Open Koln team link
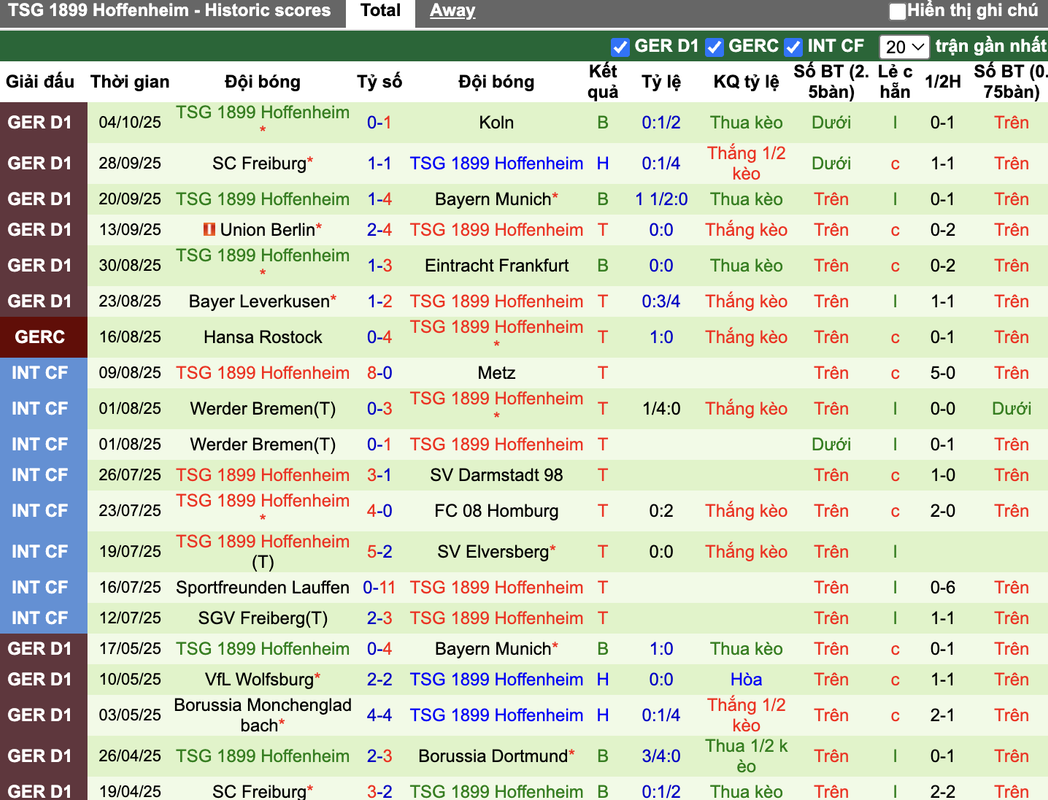Image resolution: width=1048 pixels, height=800 pixels. [497, 122]
